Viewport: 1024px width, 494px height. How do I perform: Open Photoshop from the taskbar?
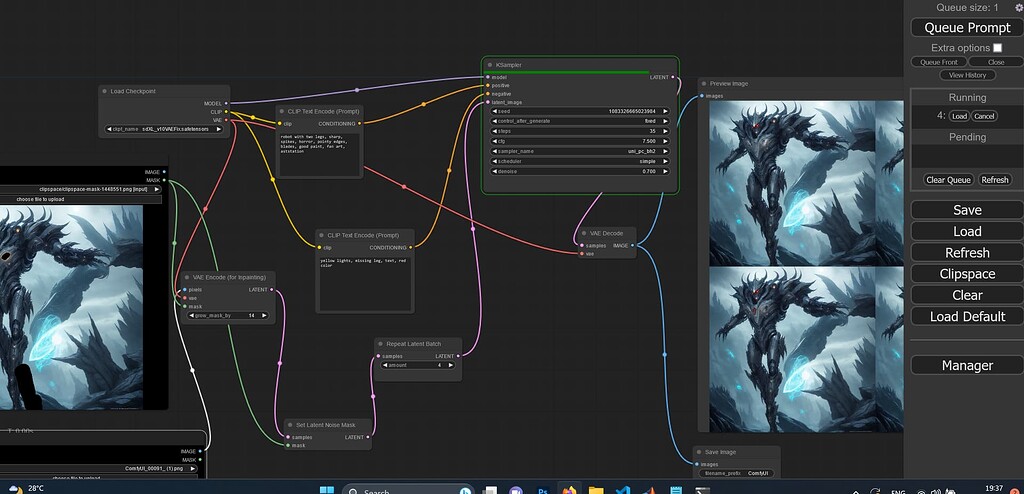coord(543,492)
